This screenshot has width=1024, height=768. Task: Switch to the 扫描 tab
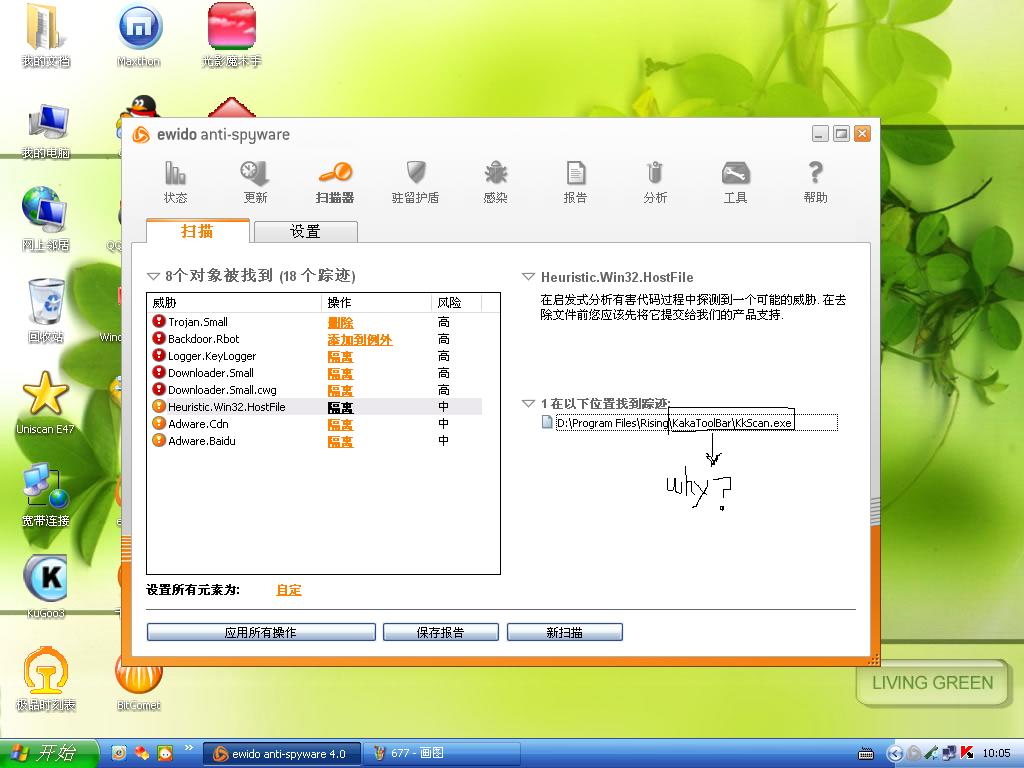197,231
